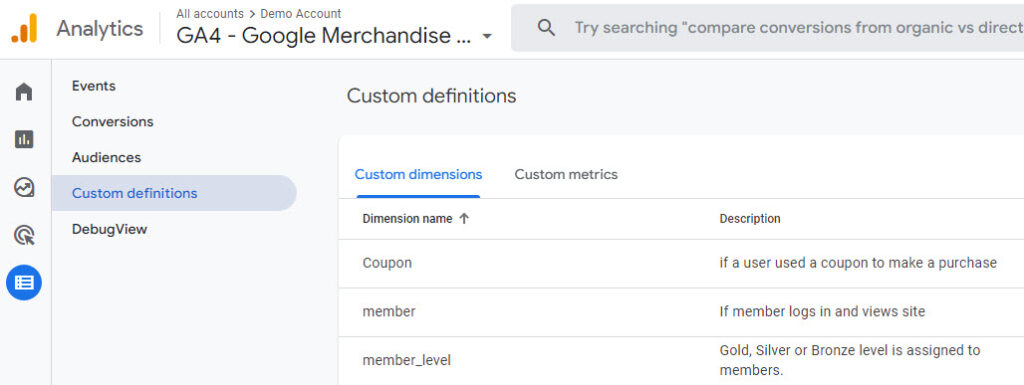Click the 'Gold, Silver or Bronze' description
The image size is (1024, 385).
850,360
